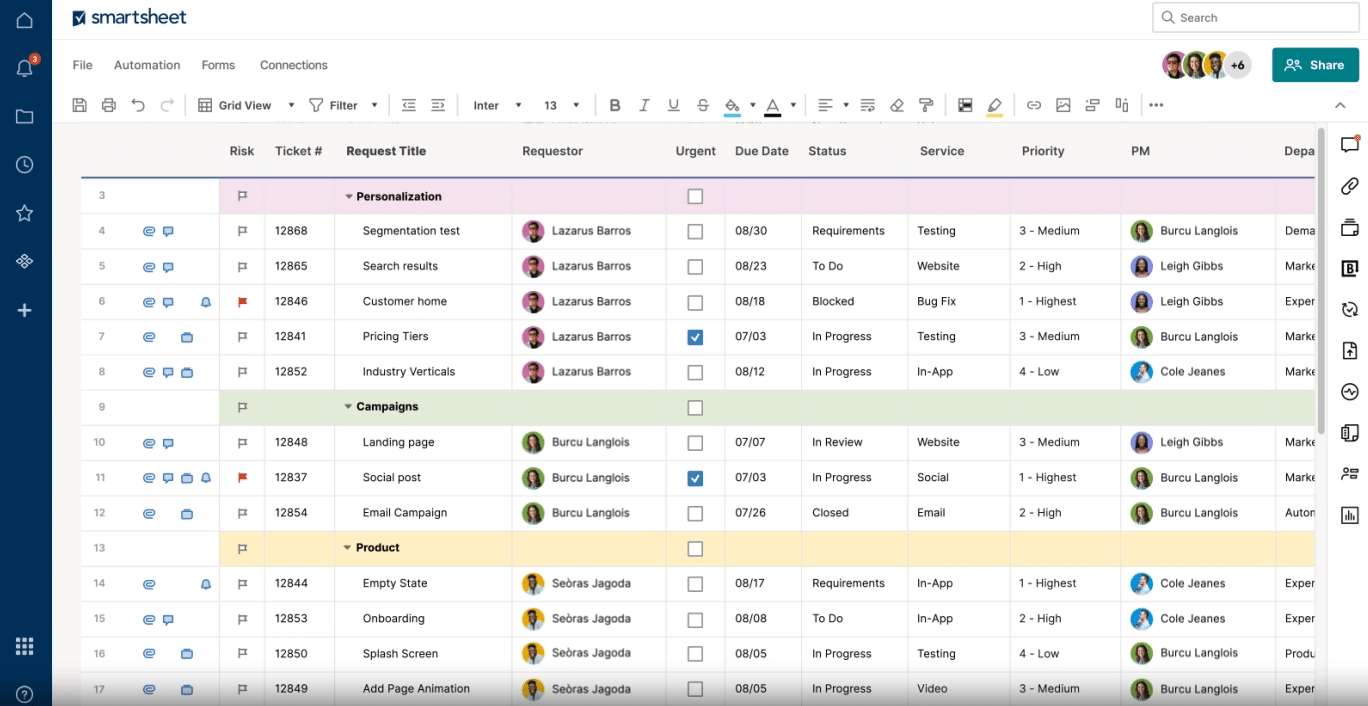The height and width of the screenshot is (706, 1368).
Task: Uncheck Urgent box for Pricing Tiers
Action: [x=695, y=337]
